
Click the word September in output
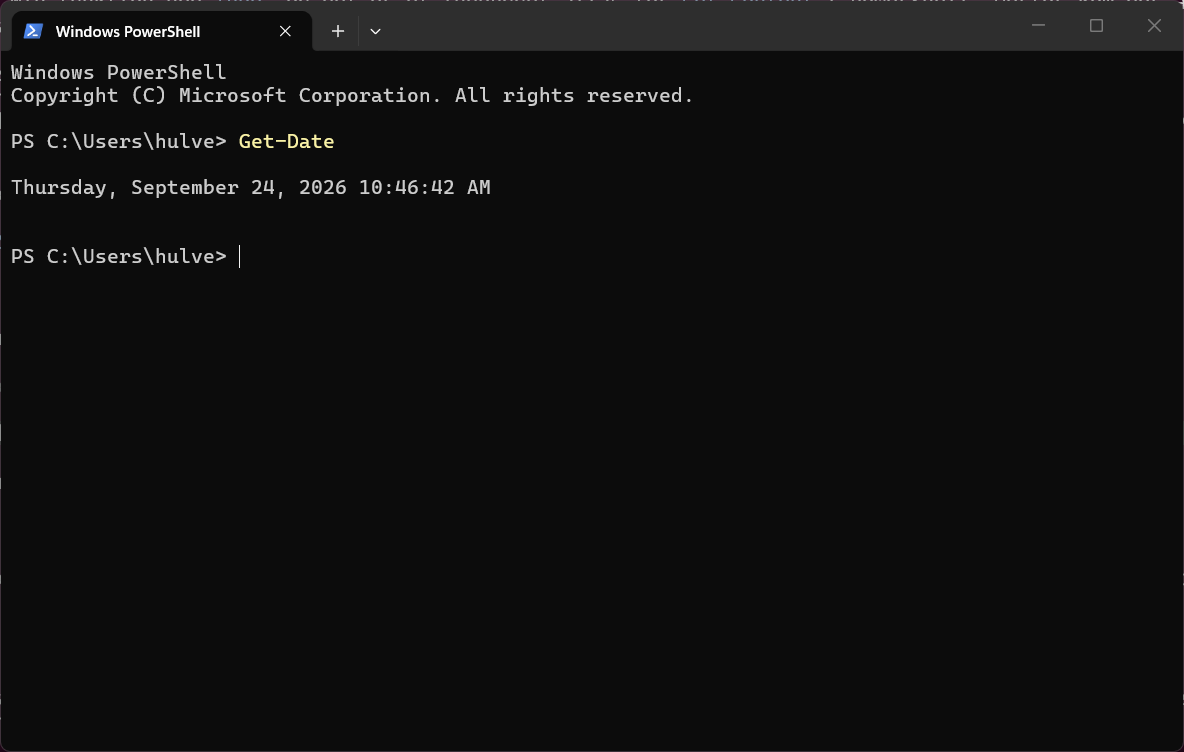click(x=185, y=187)
